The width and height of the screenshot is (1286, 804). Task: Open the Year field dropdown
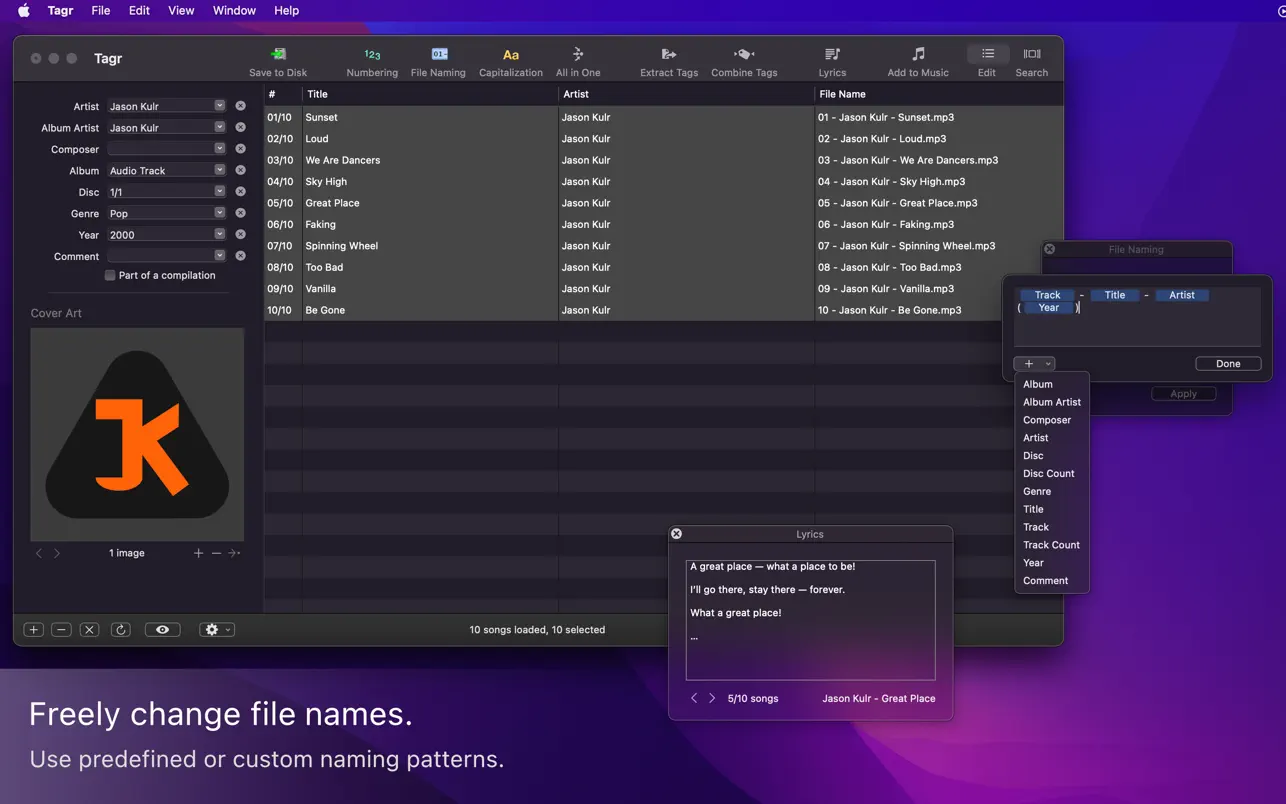pos(220,234)
